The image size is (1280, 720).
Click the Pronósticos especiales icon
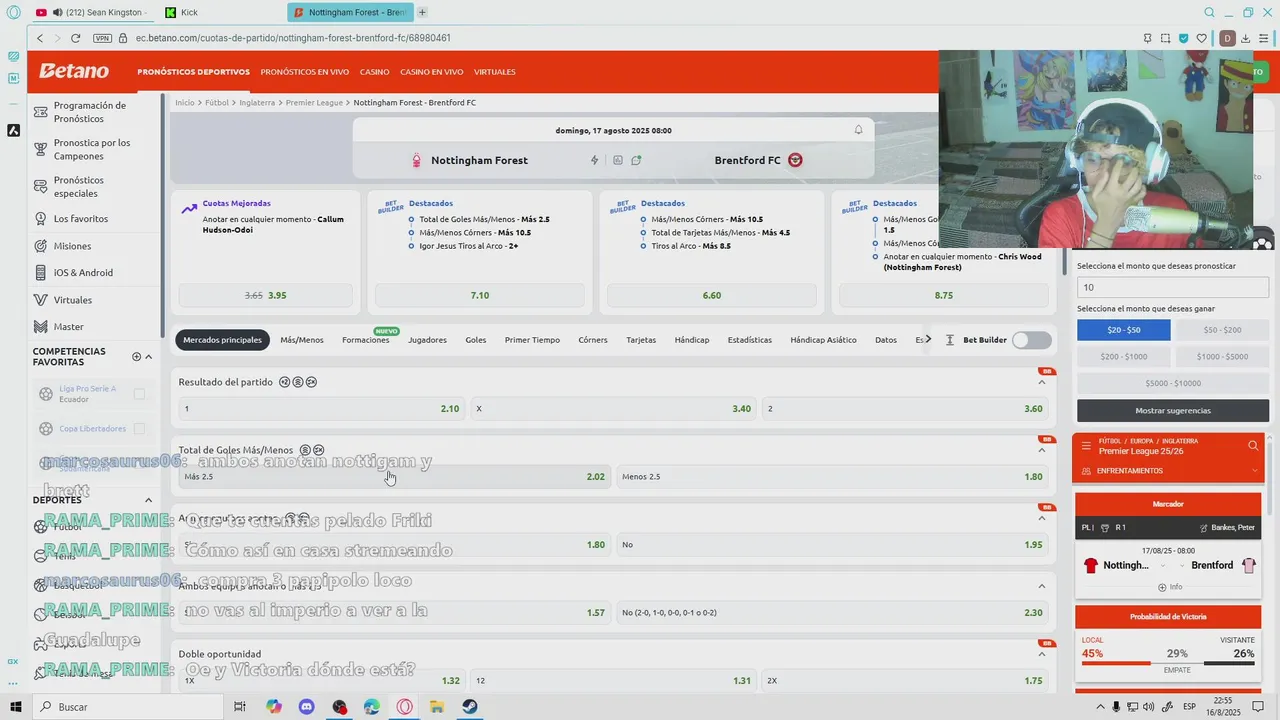pos(41,187)
